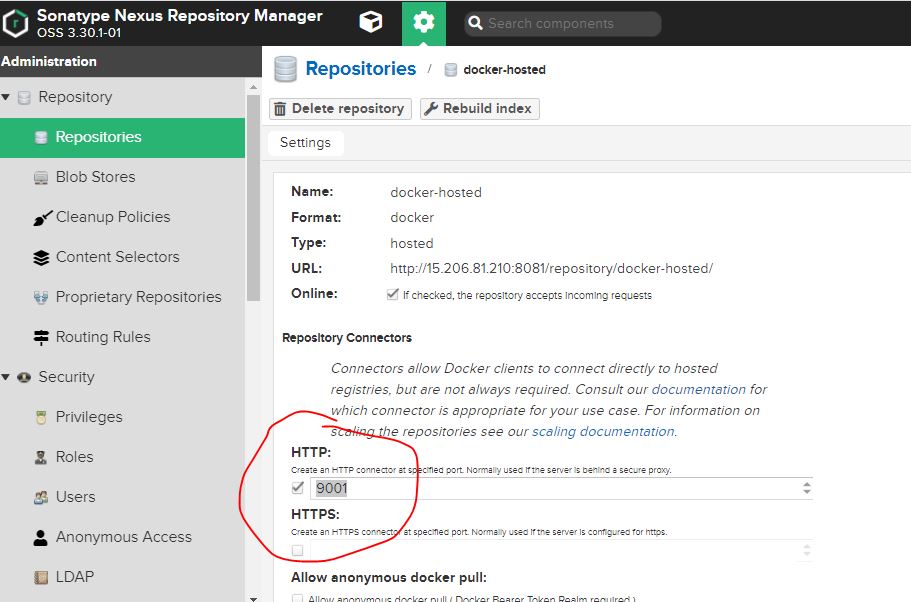
Task: Open Cleanup Policies broom item
Action: point(112,217)
